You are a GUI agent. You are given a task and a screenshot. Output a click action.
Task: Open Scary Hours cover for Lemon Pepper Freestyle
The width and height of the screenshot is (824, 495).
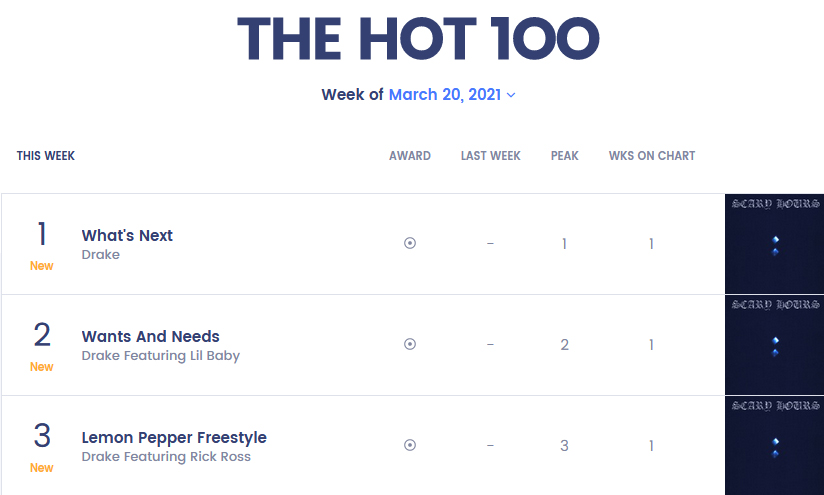[x=774, y=445]
